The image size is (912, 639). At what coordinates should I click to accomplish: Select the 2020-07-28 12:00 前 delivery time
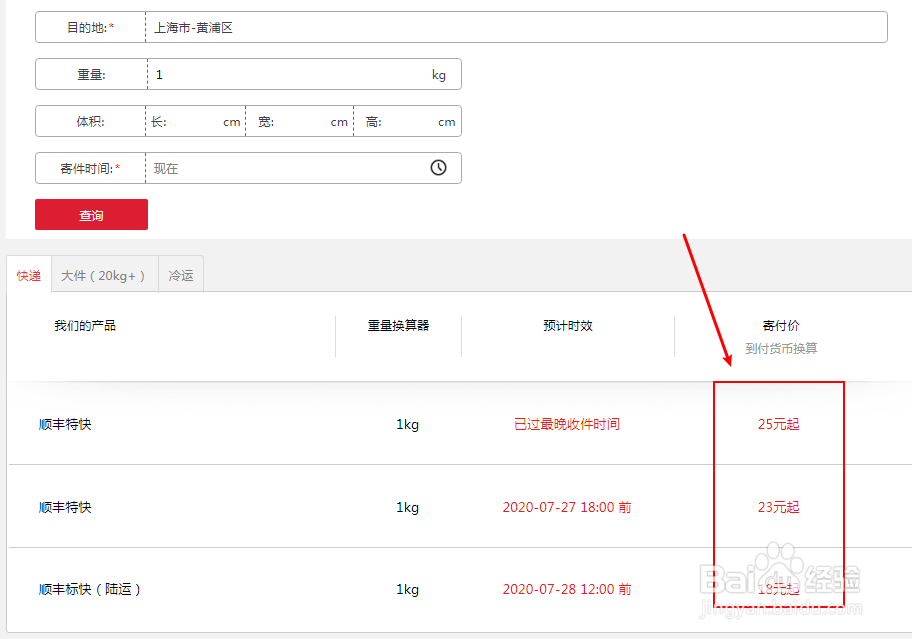(x=567, y=589)
